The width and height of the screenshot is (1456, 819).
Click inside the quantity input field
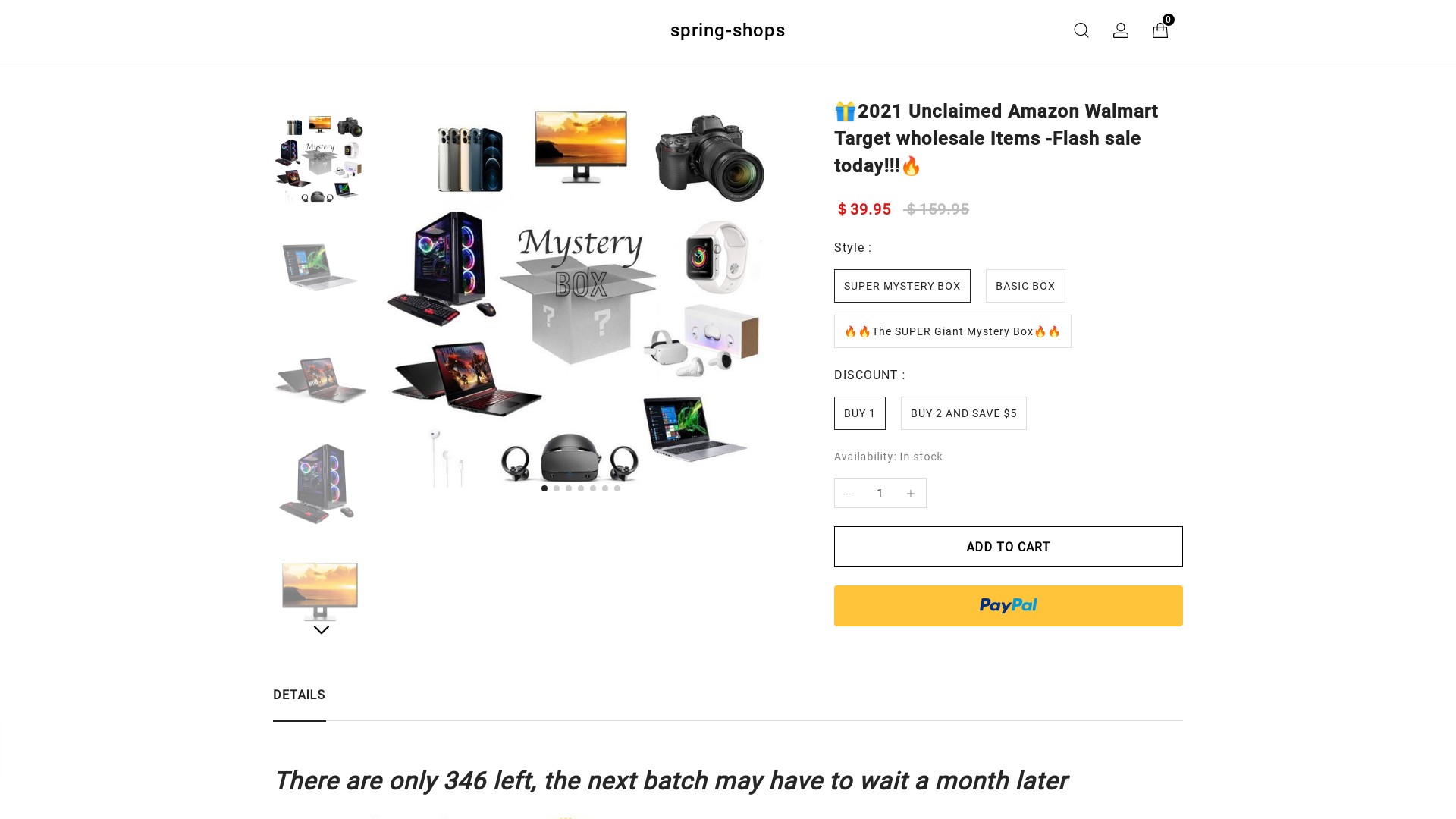(880, 493)
